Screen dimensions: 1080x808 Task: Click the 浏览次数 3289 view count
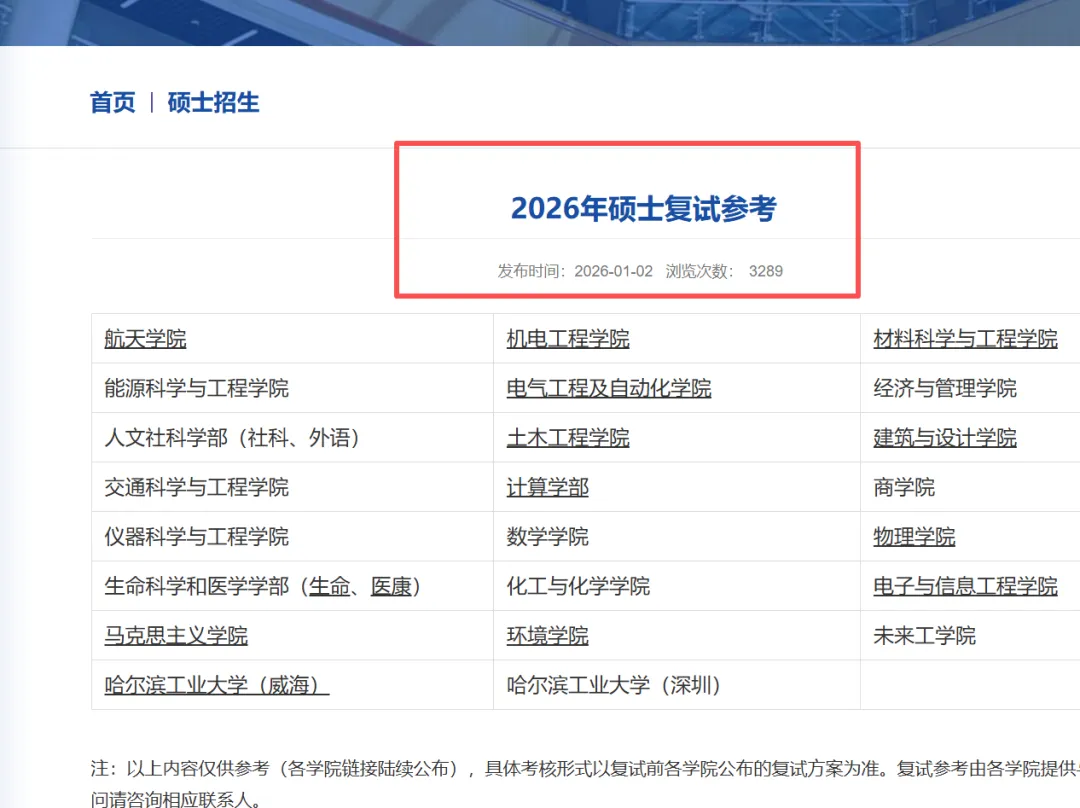click(x=724, y=271)
